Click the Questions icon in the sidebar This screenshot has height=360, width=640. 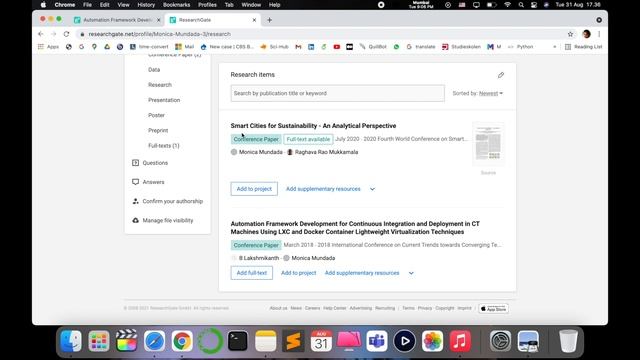coord(136,163)
